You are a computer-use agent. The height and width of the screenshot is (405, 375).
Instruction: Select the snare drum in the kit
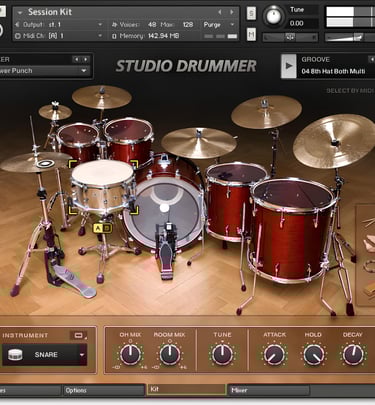point(103,187)
